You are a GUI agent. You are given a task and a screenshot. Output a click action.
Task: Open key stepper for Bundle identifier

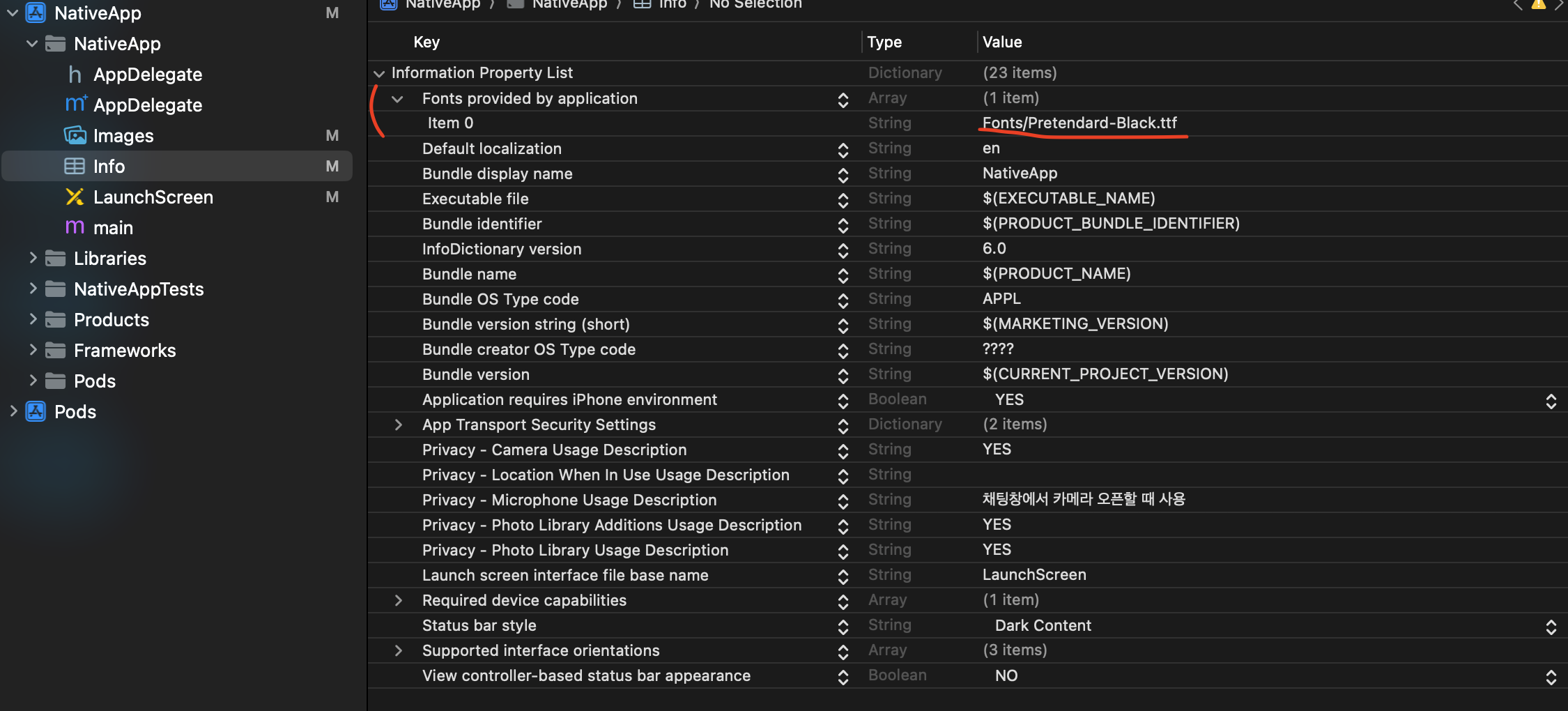click(843, 225)
